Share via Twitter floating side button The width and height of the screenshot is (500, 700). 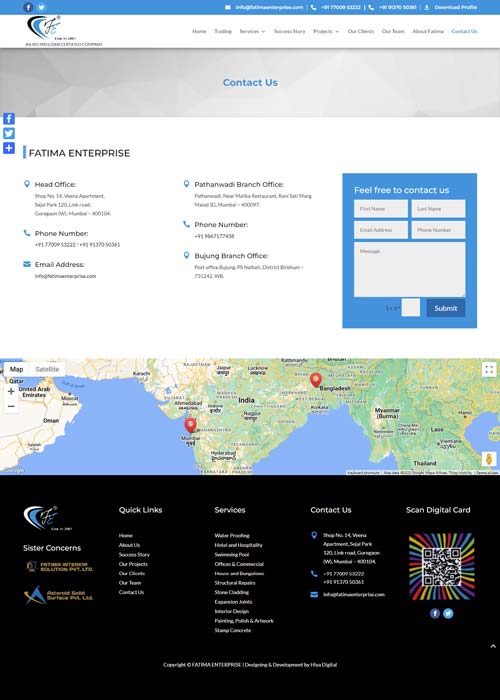pos(9,133)
